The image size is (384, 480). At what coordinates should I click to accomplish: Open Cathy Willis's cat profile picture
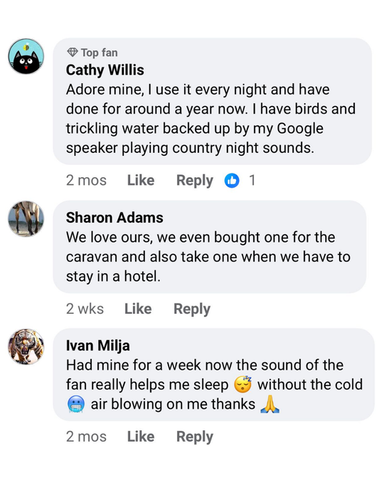click(x=26, y=56)
